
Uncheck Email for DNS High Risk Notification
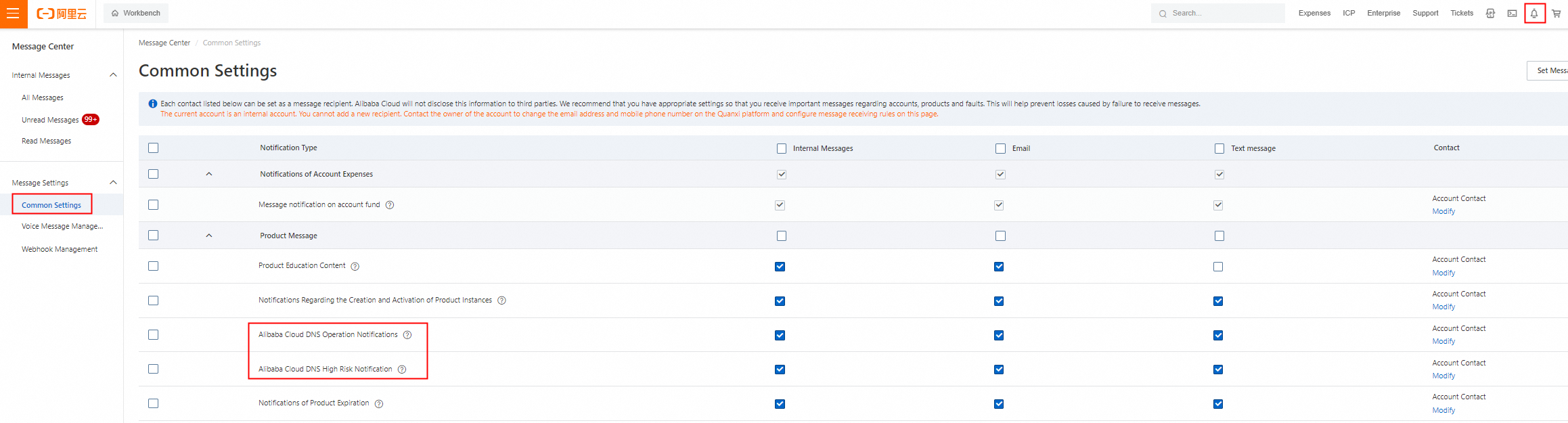tap(999, 370)
